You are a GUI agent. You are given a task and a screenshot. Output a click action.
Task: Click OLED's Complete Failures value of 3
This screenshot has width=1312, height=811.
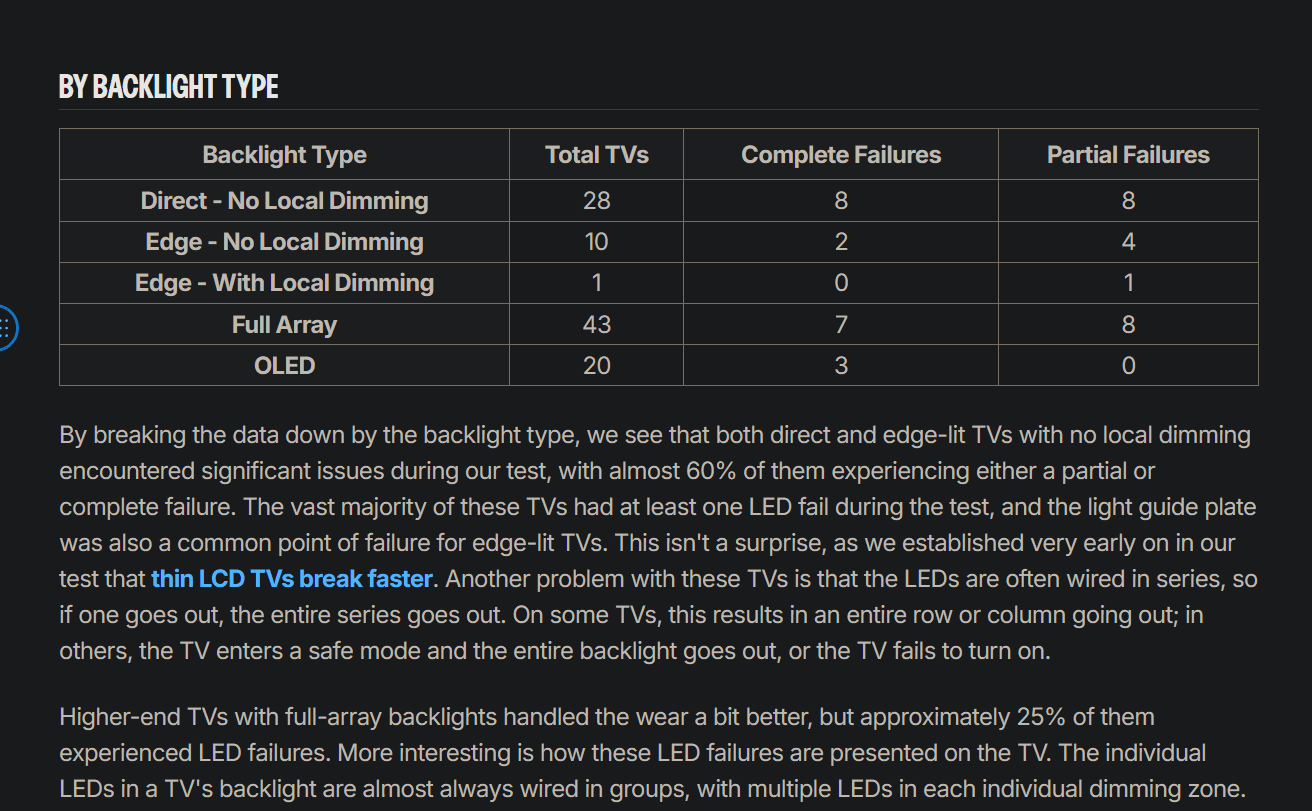coord(840,366)
